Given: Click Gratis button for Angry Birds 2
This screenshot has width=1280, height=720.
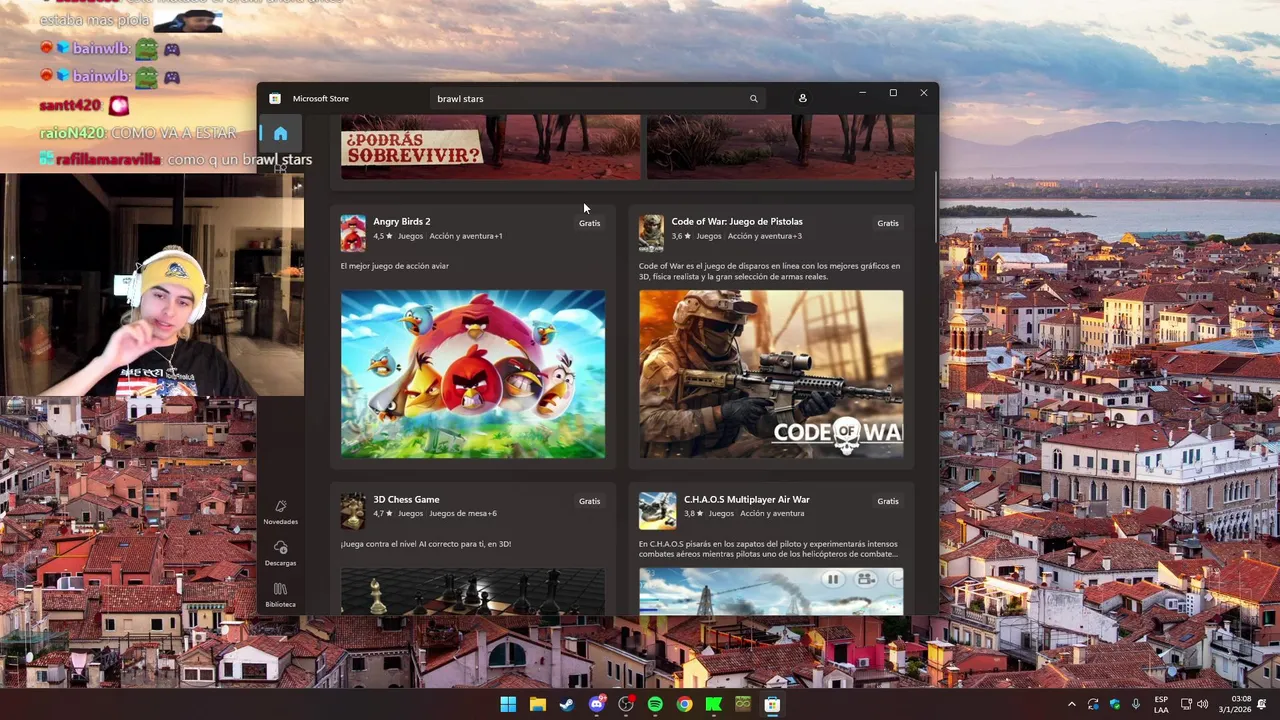Looking at the screenshot, I should coord(589,223).
